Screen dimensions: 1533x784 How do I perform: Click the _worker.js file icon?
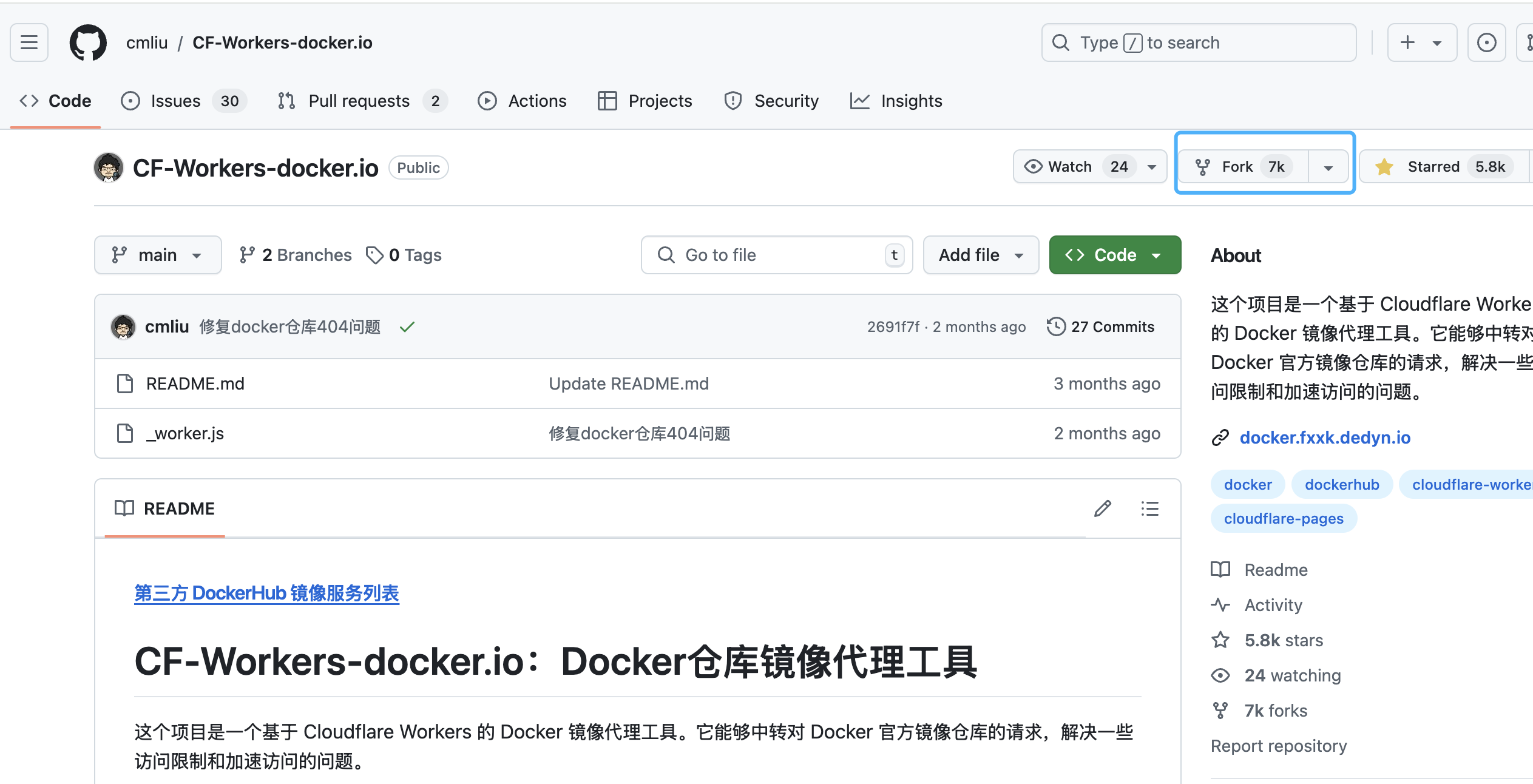(125, 433)
